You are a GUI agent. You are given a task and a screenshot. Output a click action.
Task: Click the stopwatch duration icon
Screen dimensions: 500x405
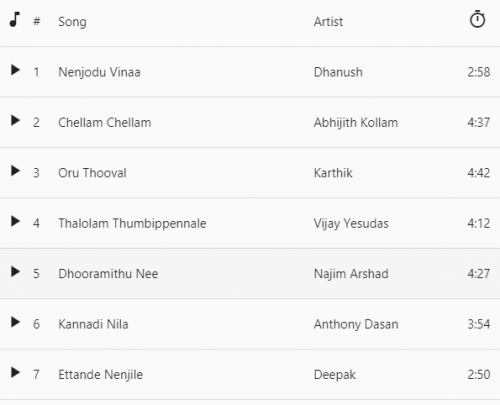pos(477,19)
